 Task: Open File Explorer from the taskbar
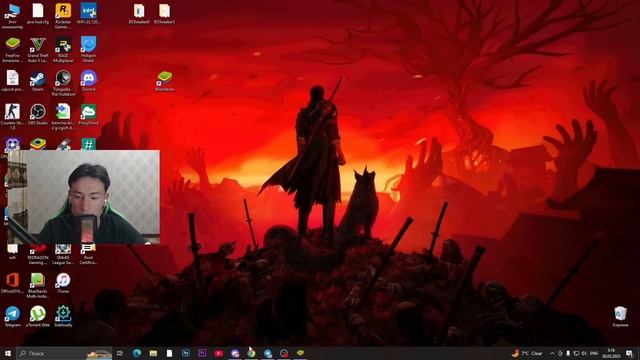(x=153, y=353)
